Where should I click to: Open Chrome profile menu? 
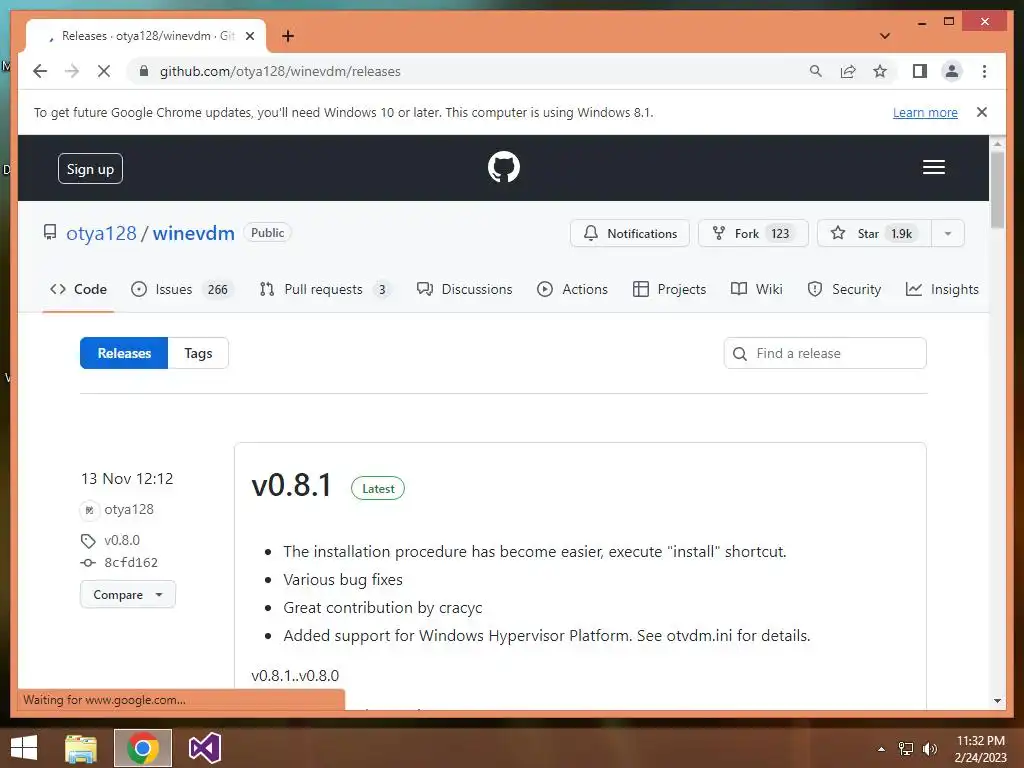pyautogui.click(x=952, y=71)
